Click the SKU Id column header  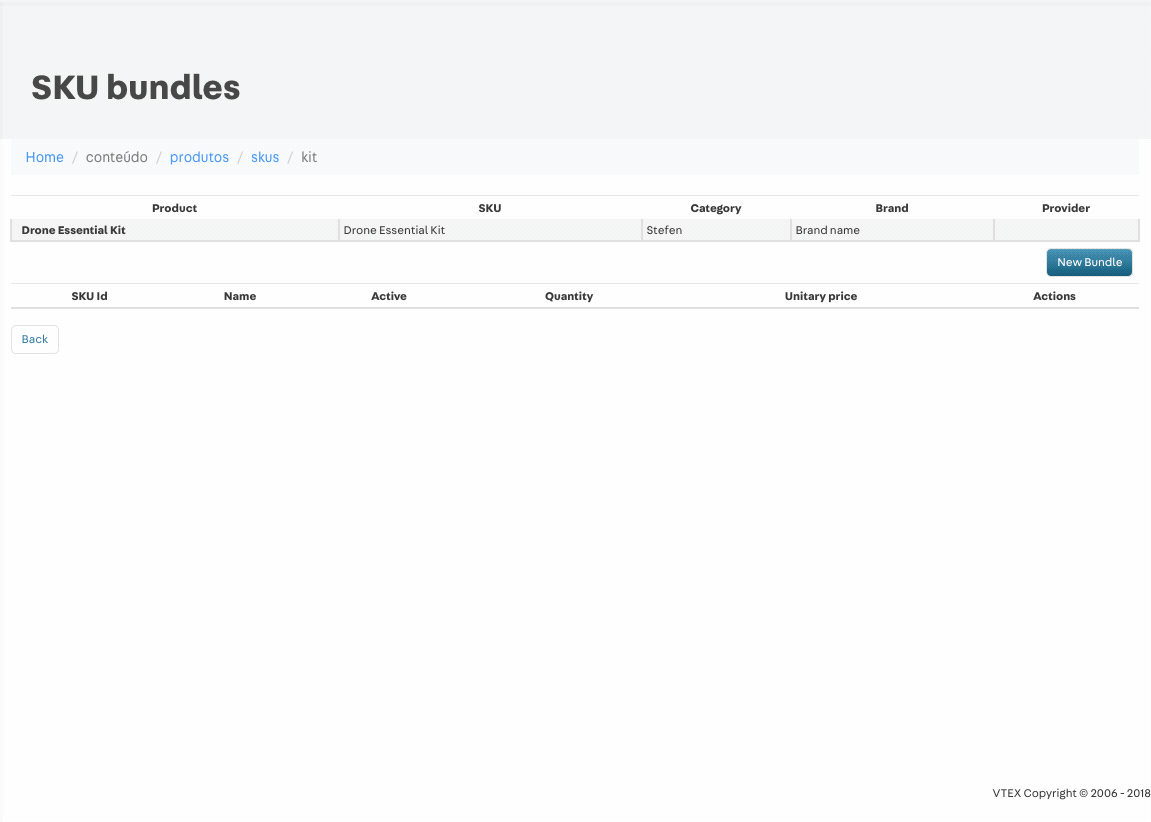coord(90,296)
